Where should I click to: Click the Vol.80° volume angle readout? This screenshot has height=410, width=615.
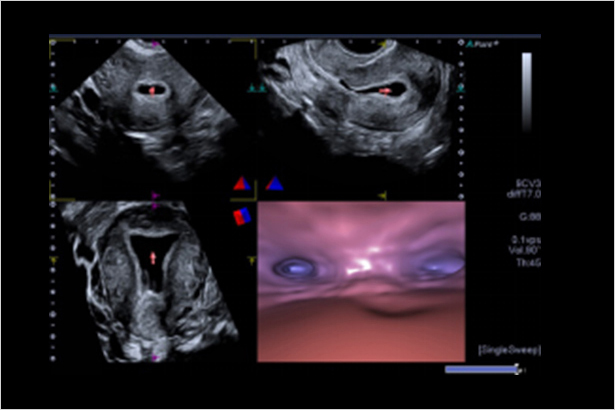[x=518, y=250]
